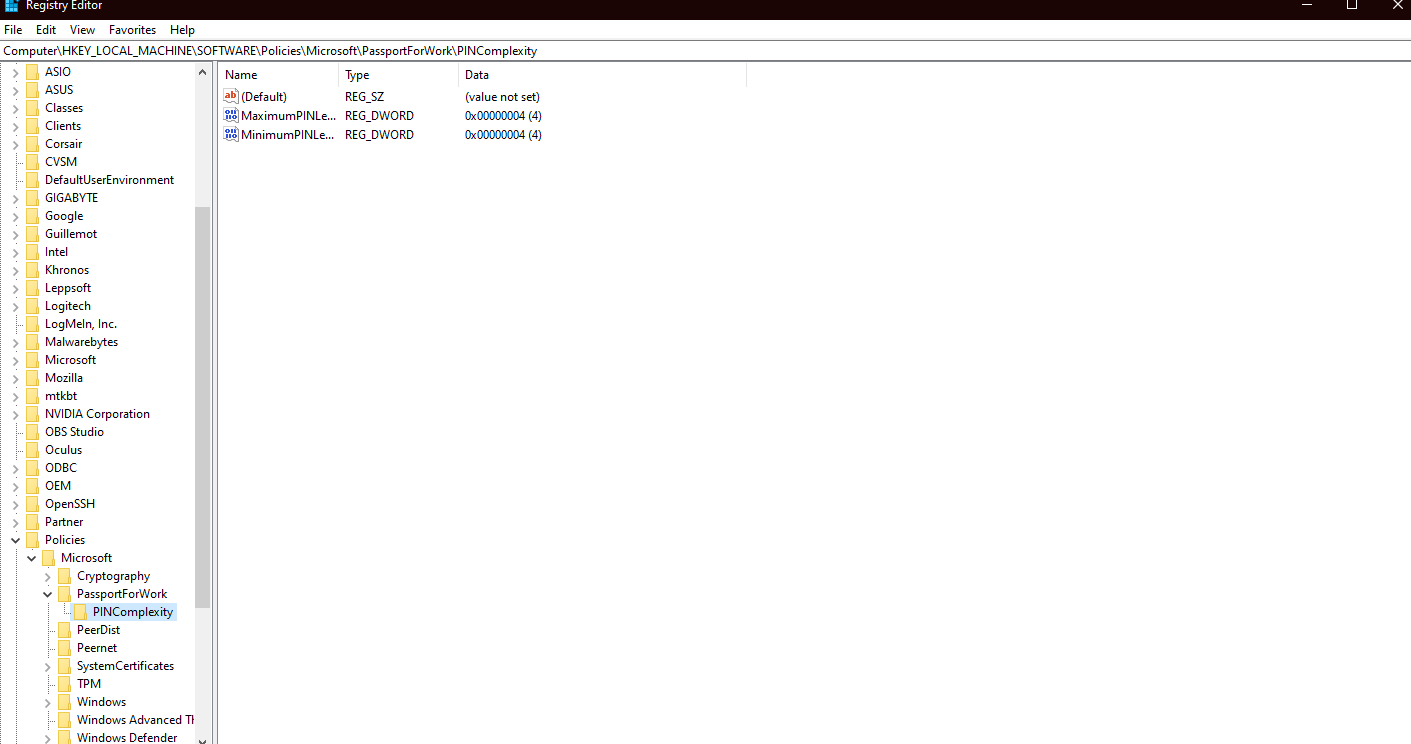Select the PeerDist tree item
Screen dimensions: 1411x744
98,630
